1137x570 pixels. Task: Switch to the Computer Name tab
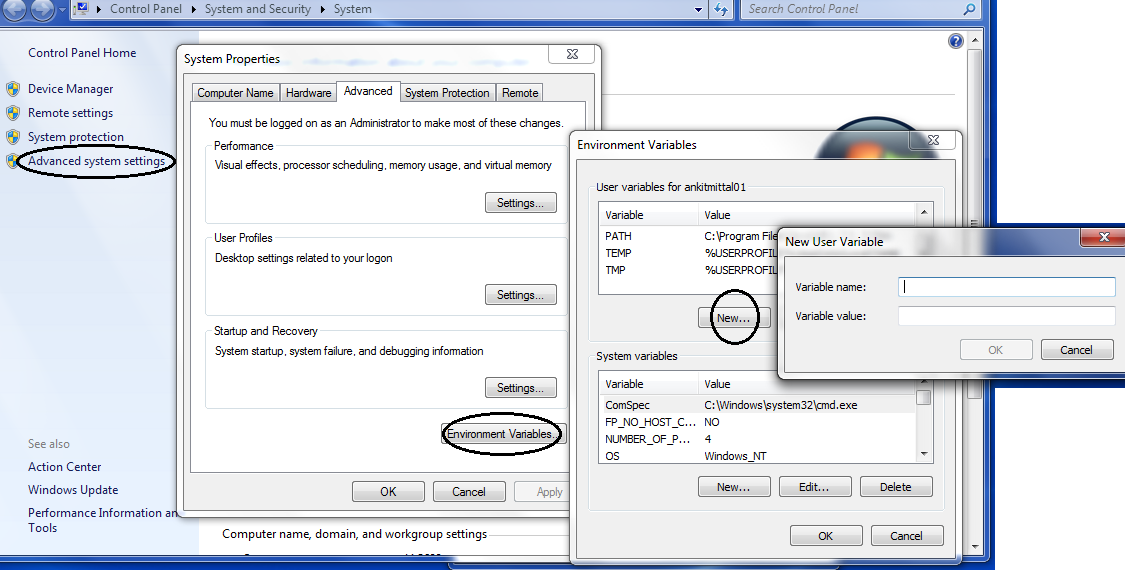click(x=235, y=93)
